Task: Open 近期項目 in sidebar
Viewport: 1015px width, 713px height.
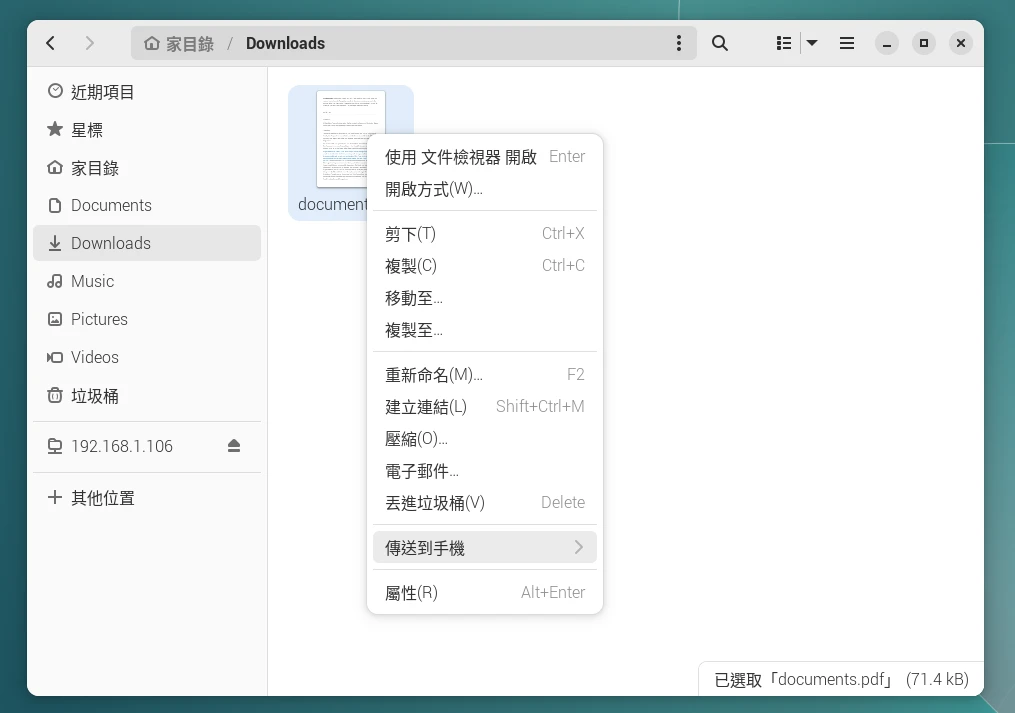Action: 102,92
